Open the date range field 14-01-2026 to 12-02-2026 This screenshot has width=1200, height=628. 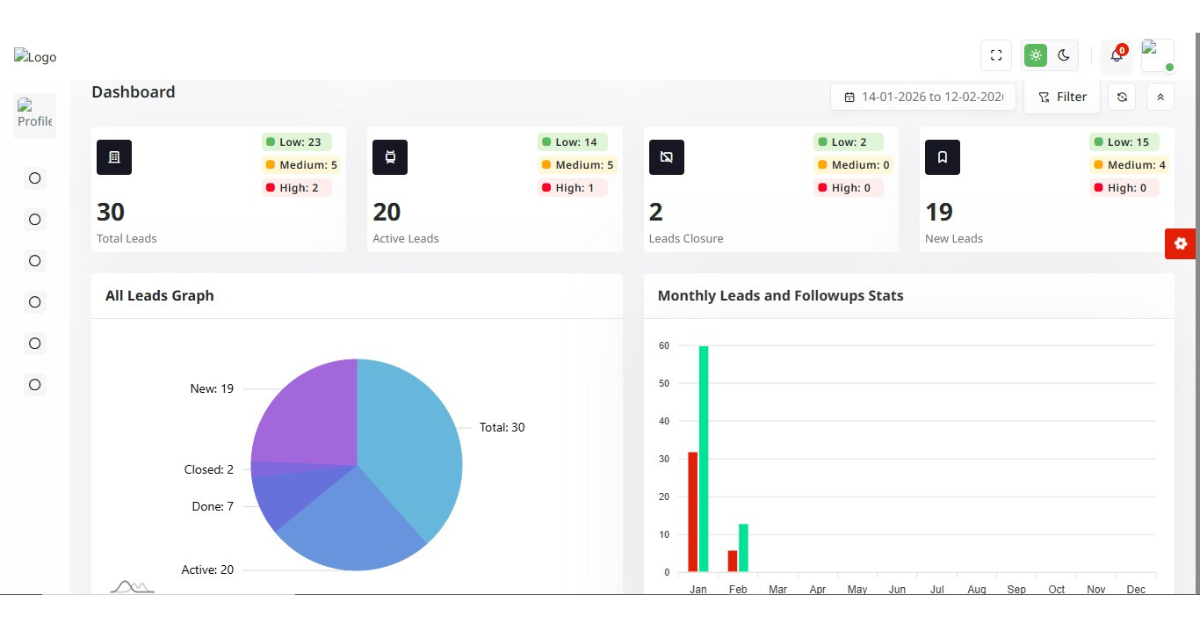(x=923, y=97)
